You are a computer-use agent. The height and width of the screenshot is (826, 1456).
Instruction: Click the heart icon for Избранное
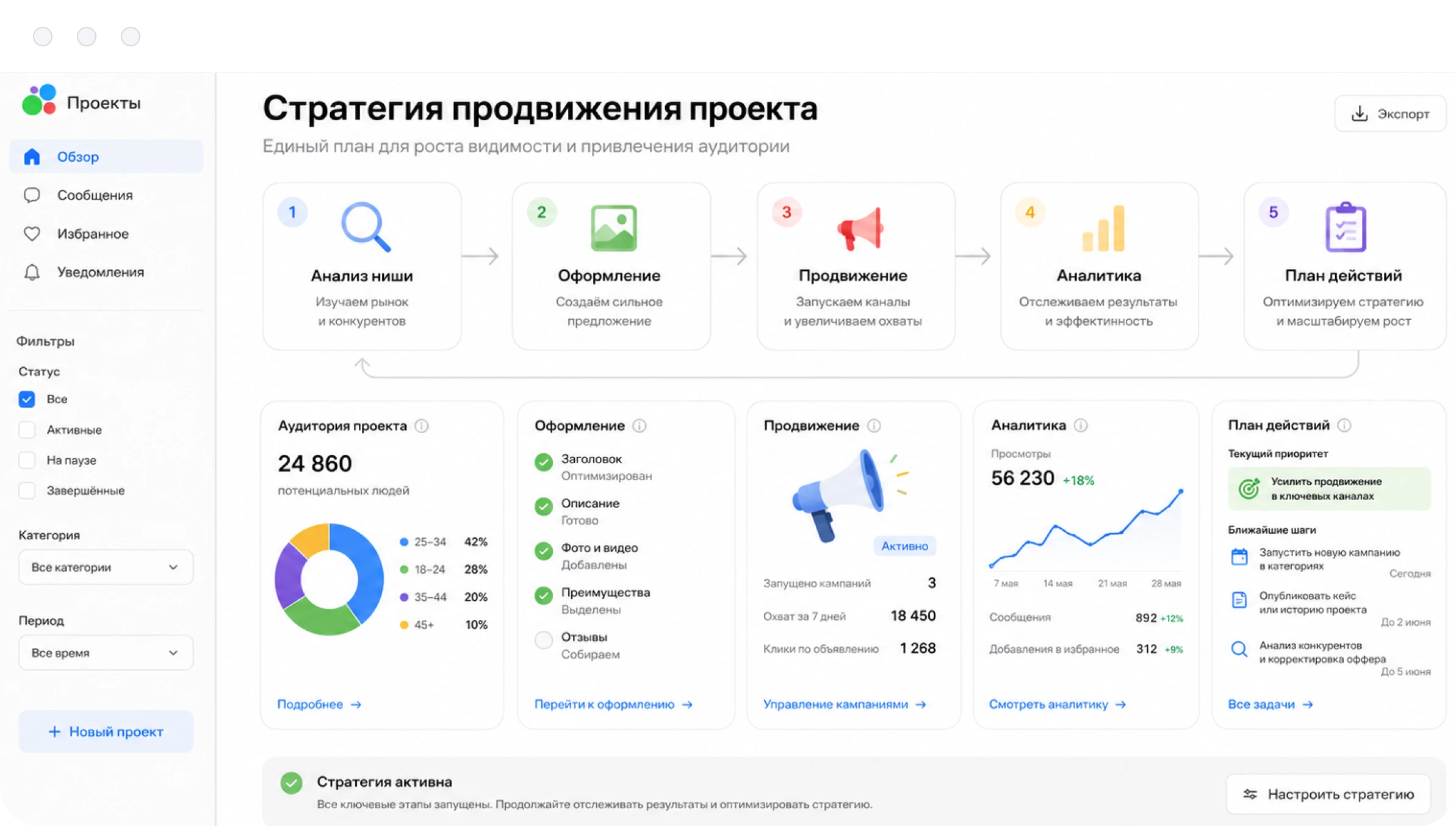click(x=32, y=234)
